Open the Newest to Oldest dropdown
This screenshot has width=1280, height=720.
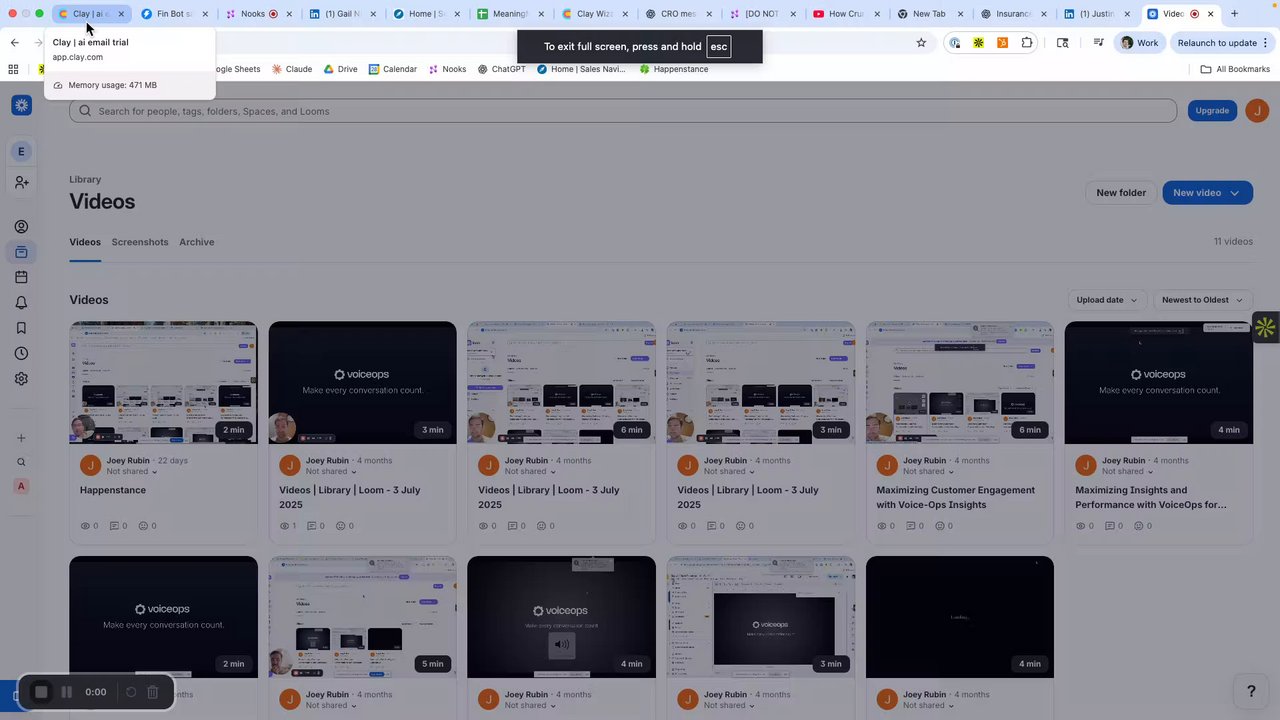[x=1203, y=300]
